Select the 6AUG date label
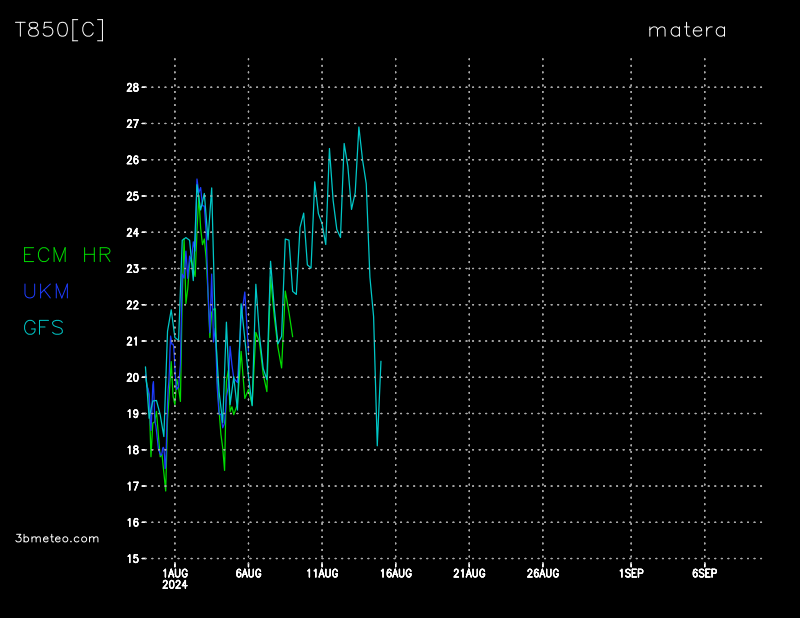This screenshot has width=800, height=618. point(248,573)
